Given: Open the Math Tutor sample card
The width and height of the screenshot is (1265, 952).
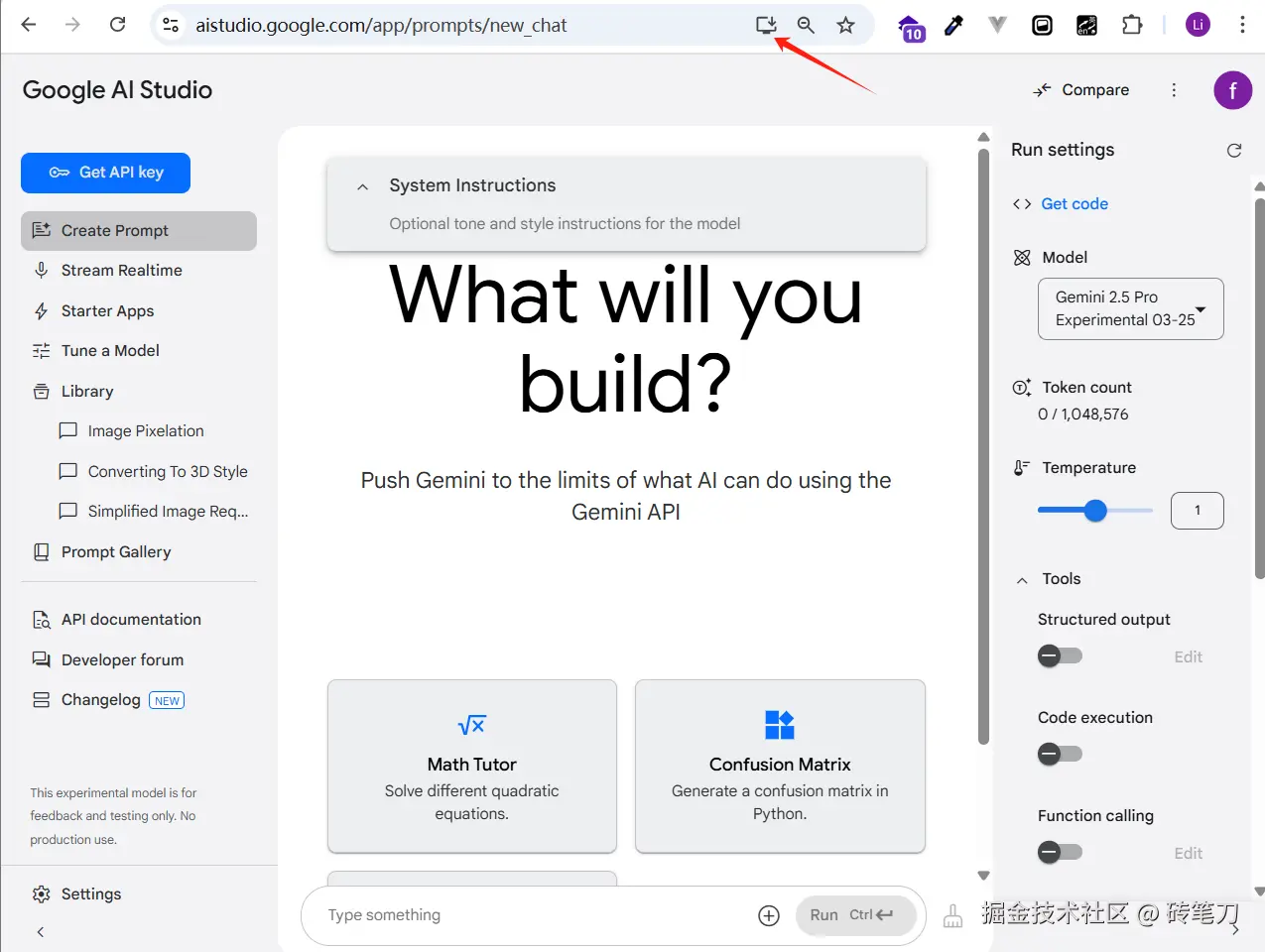Looking at the screenshot, I should (x=472, y=766).
